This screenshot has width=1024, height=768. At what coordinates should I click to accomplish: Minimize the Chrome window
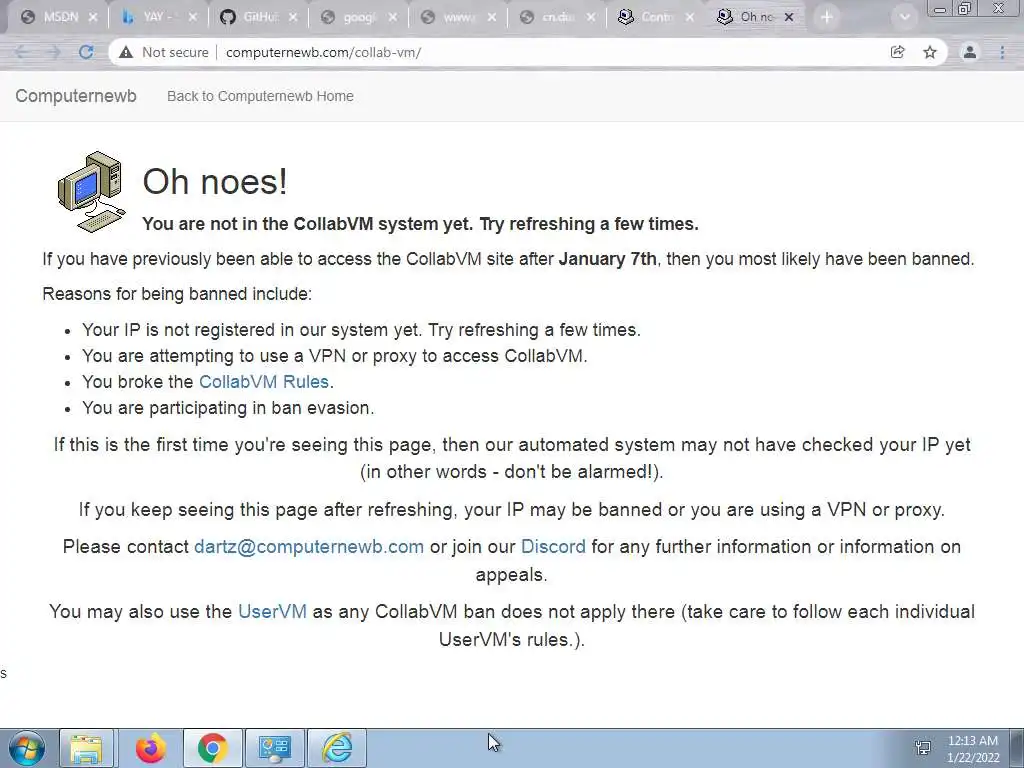pyautogui.click(x=940, y=8)
